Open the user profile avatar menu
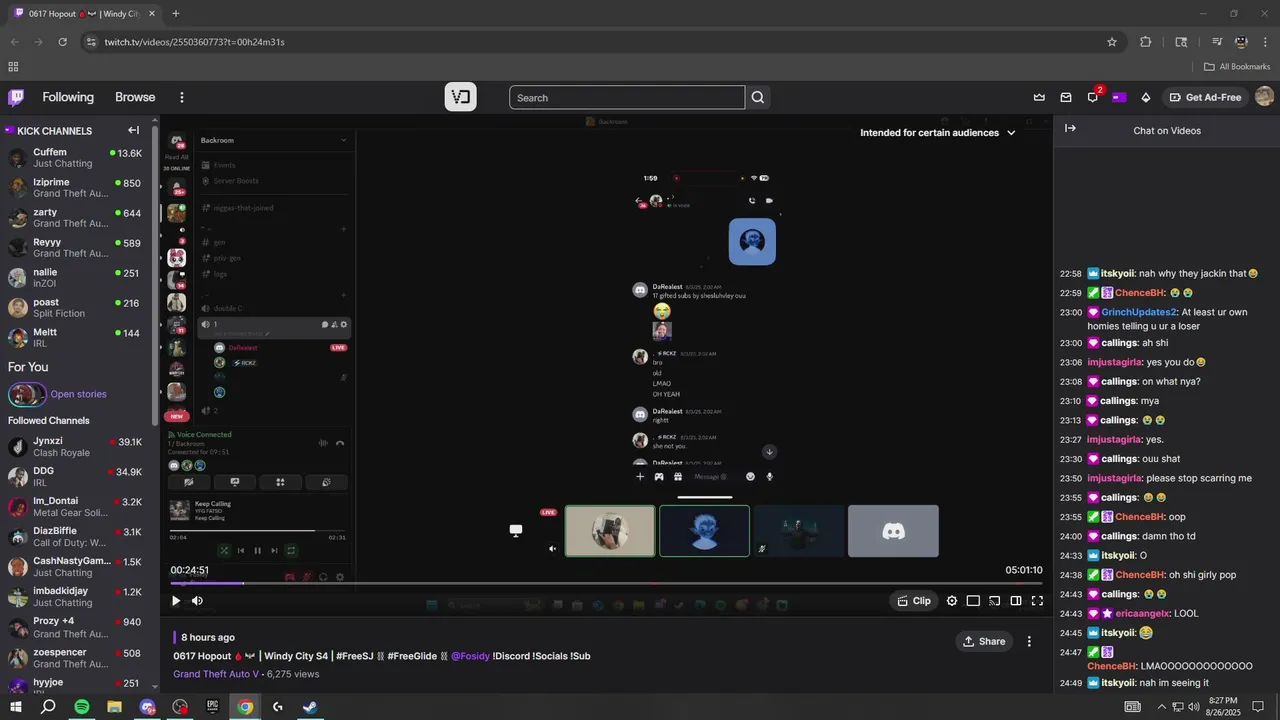The image size is (1280, 720). click(1264, 97)
